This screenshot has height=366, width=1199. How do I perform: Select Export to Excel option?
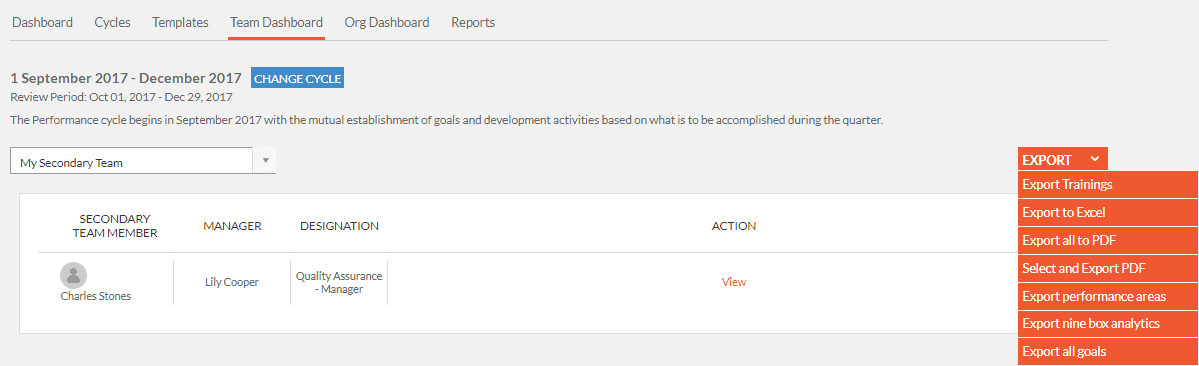[x=1108, y=212]
